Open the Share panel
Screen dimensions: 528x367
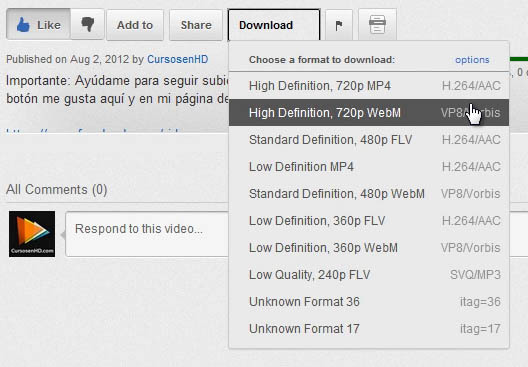[196, 25]
